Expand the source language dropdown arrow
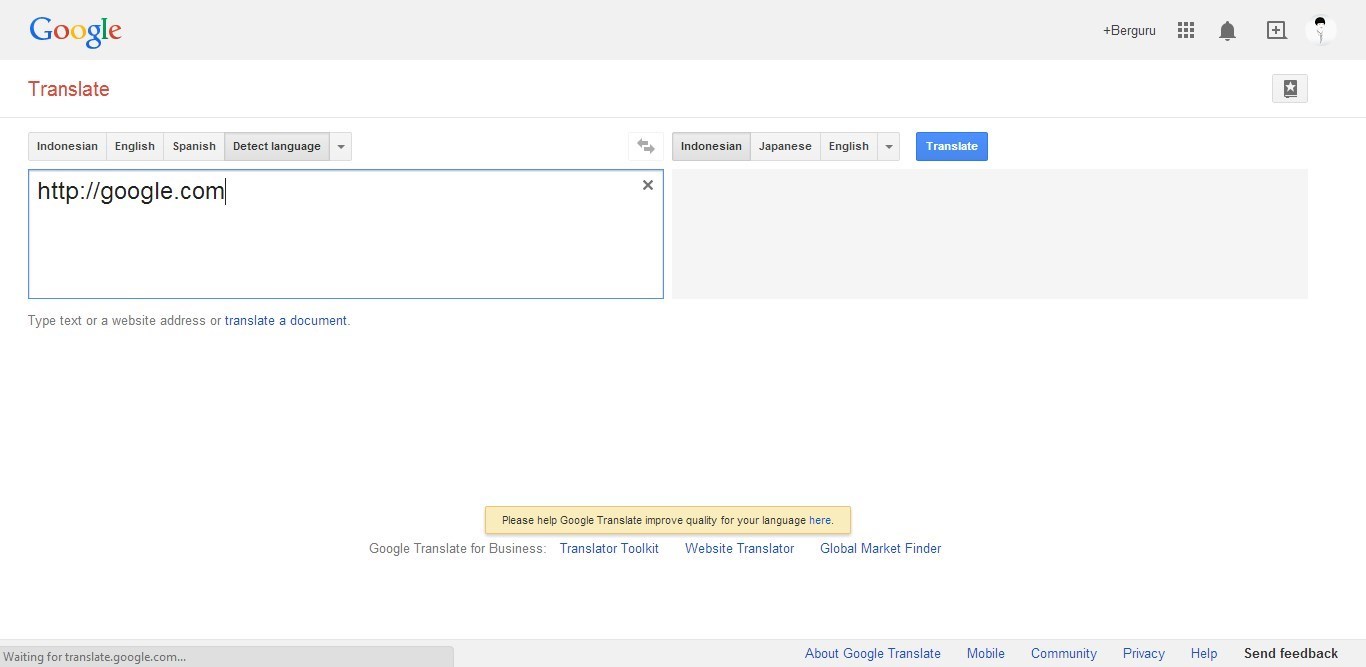Viewport: 1366px width, 667px height. 341,147
